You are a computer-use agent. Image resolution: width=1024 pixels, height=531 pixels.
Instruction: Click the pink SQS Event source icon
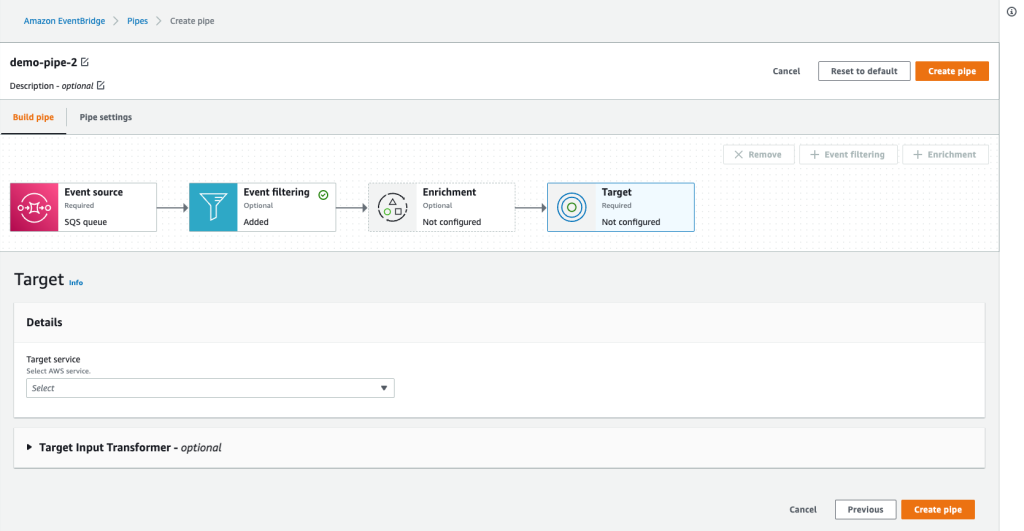34,207
